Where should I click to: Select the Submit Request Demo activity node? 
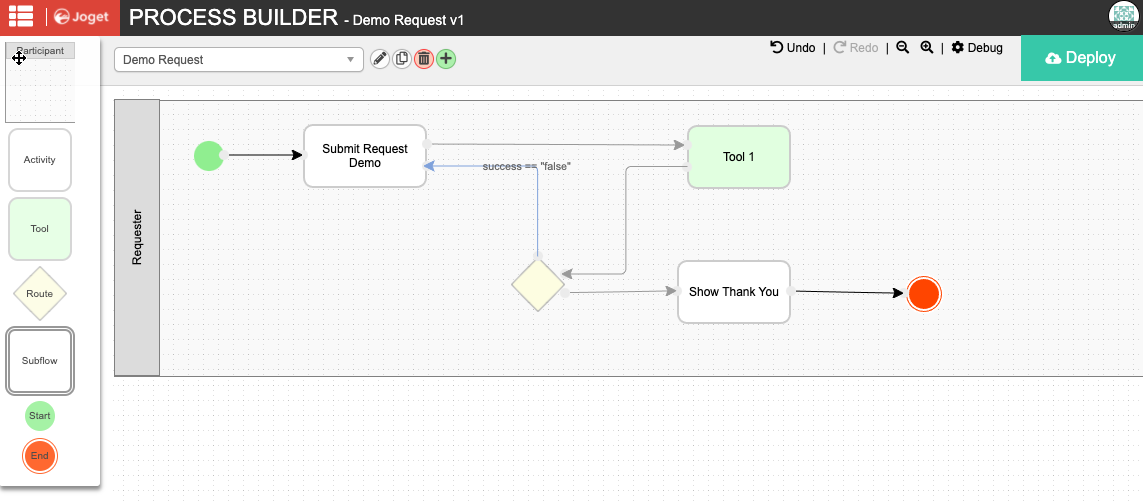(365, 156)
